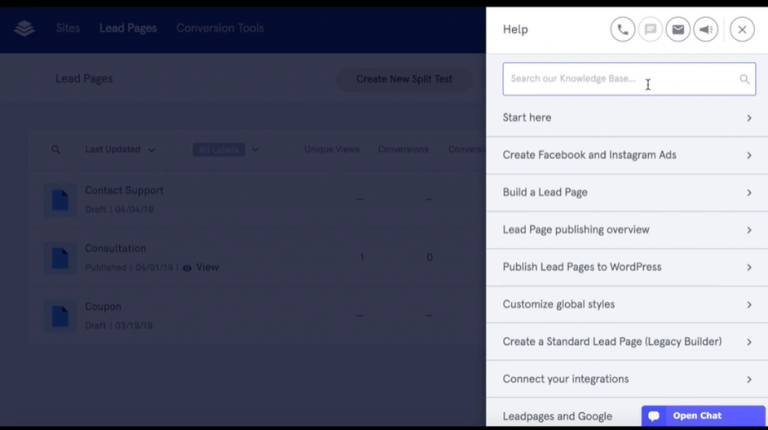Screen dimensions: 768x430
Task: Open the Consultation lead page
Action: pos(116,248)
